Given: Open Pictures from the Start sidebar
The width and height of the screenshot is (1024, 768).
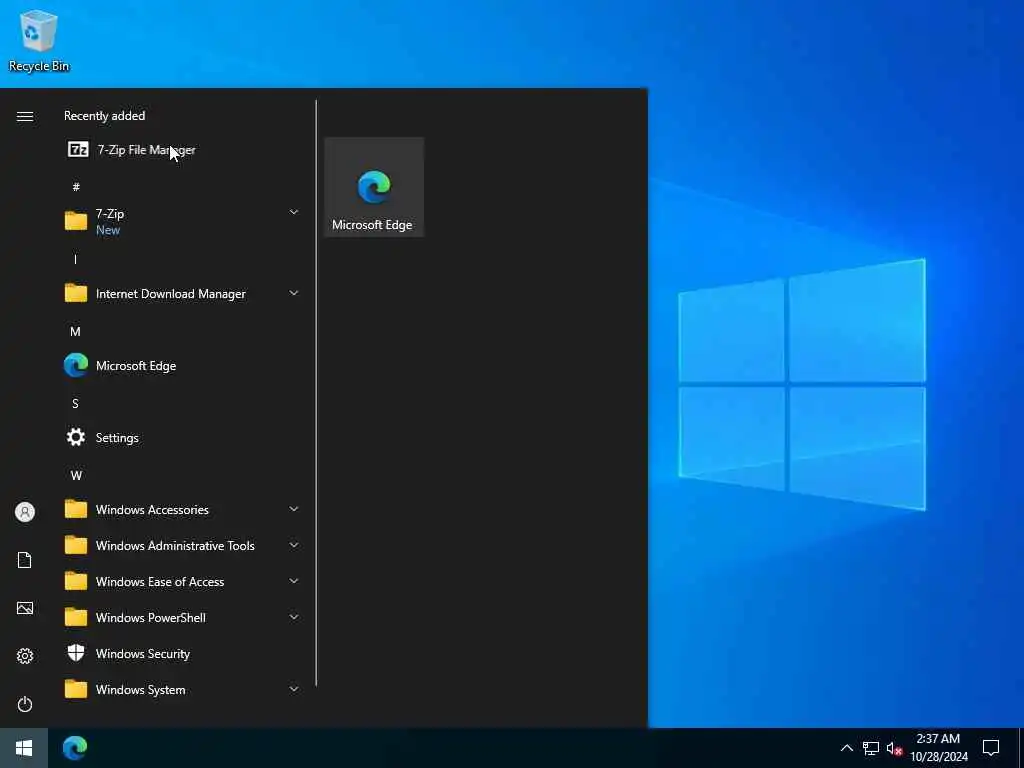Looking at the screenshot, I should pos(25,608).
